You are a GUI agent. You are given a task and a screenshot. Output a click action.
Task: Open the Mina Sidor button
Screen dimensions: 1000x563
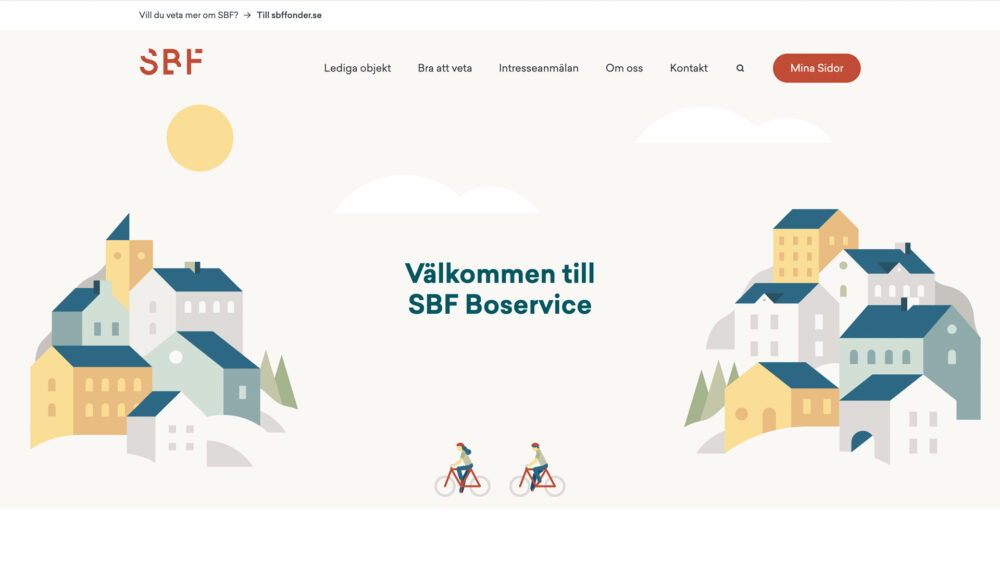tap(816, 68)
